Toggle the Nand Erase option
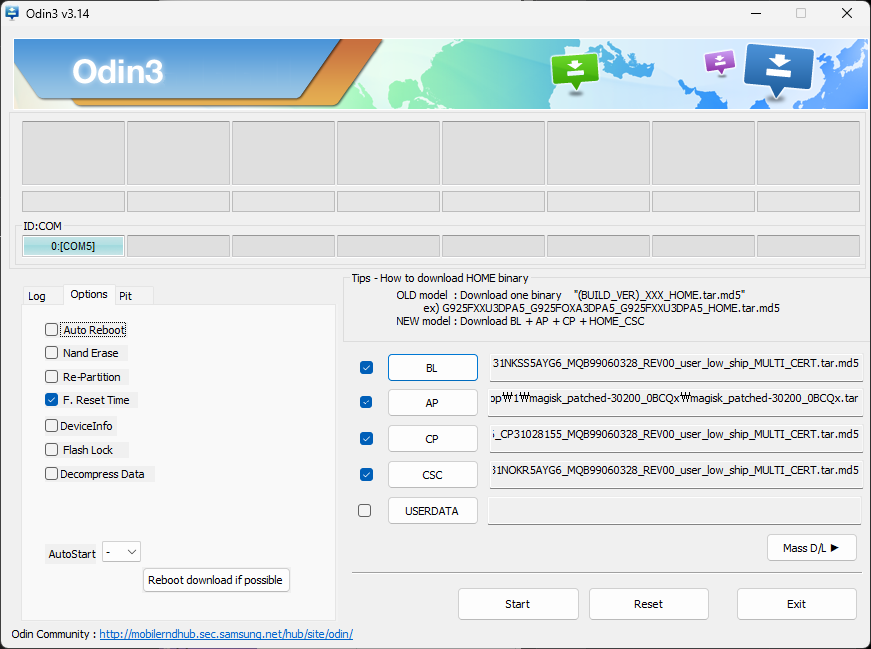The width and height of the screenshot is (871, 649). [52, 353]
